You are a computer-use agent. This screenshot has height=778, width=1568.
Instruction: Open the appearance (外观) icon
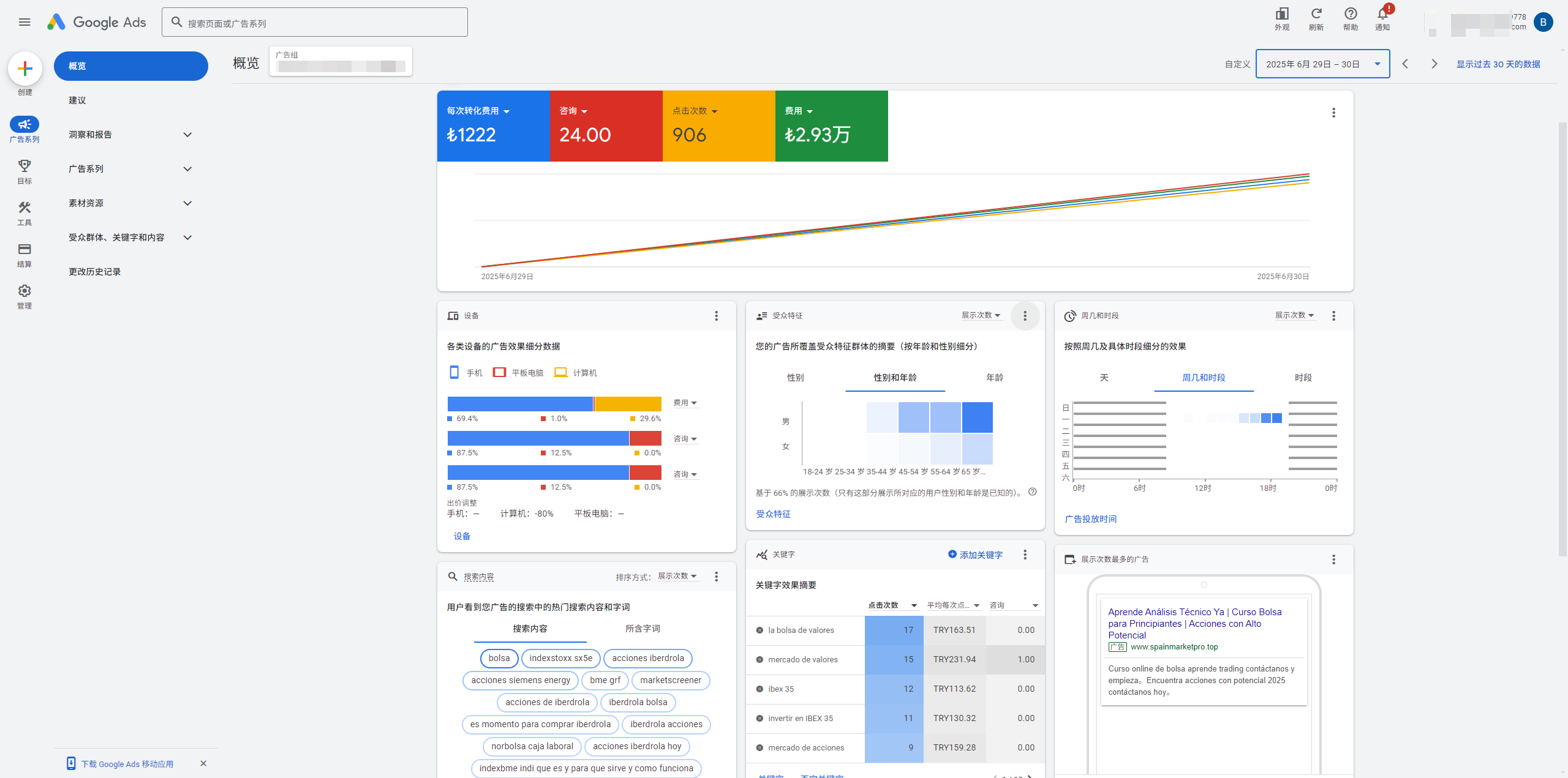click(x=1281, y=14)
